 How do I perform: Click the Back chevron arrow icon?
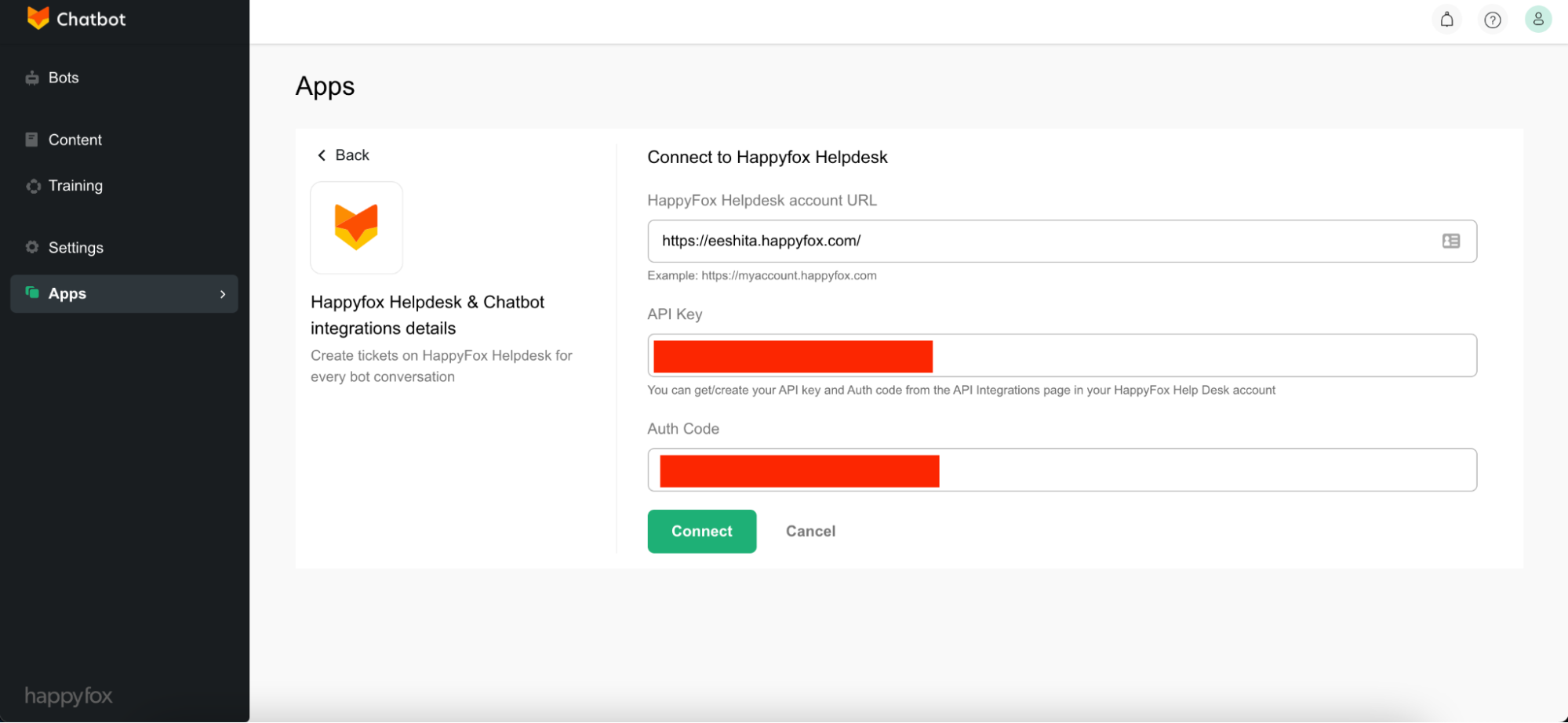point(322,155)
